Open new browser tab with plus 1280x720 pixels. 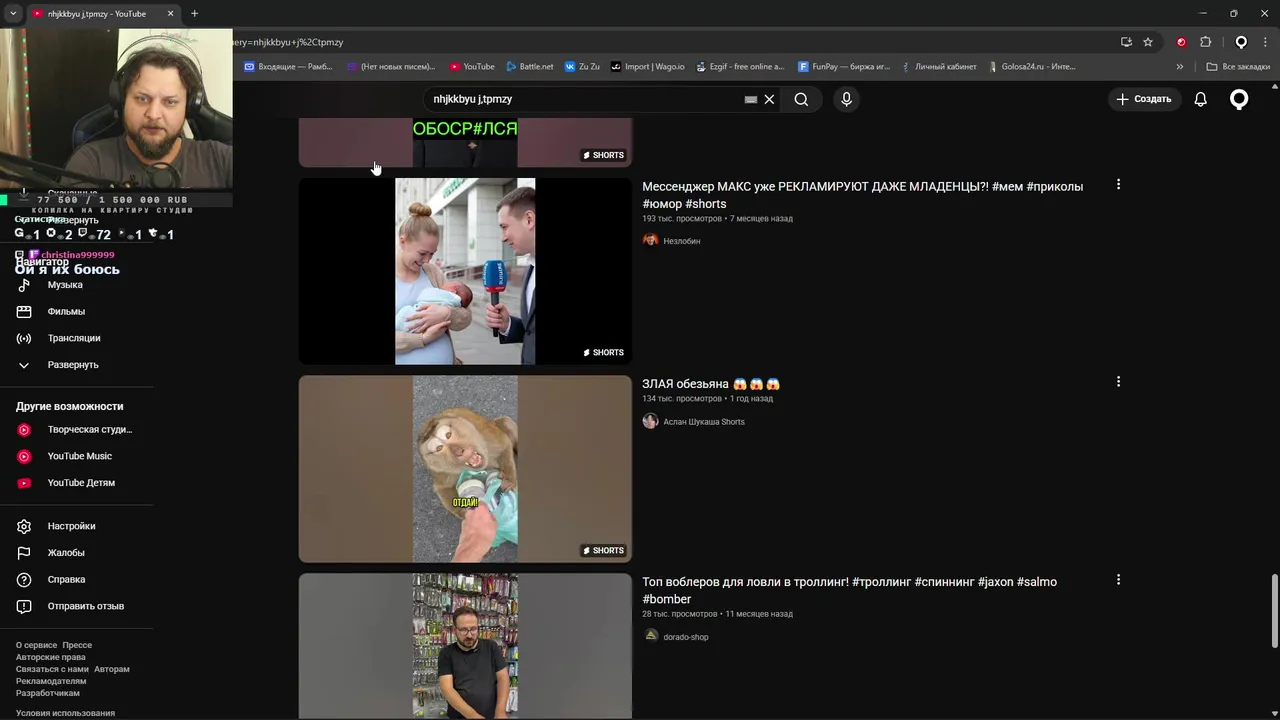coord(194,14)
